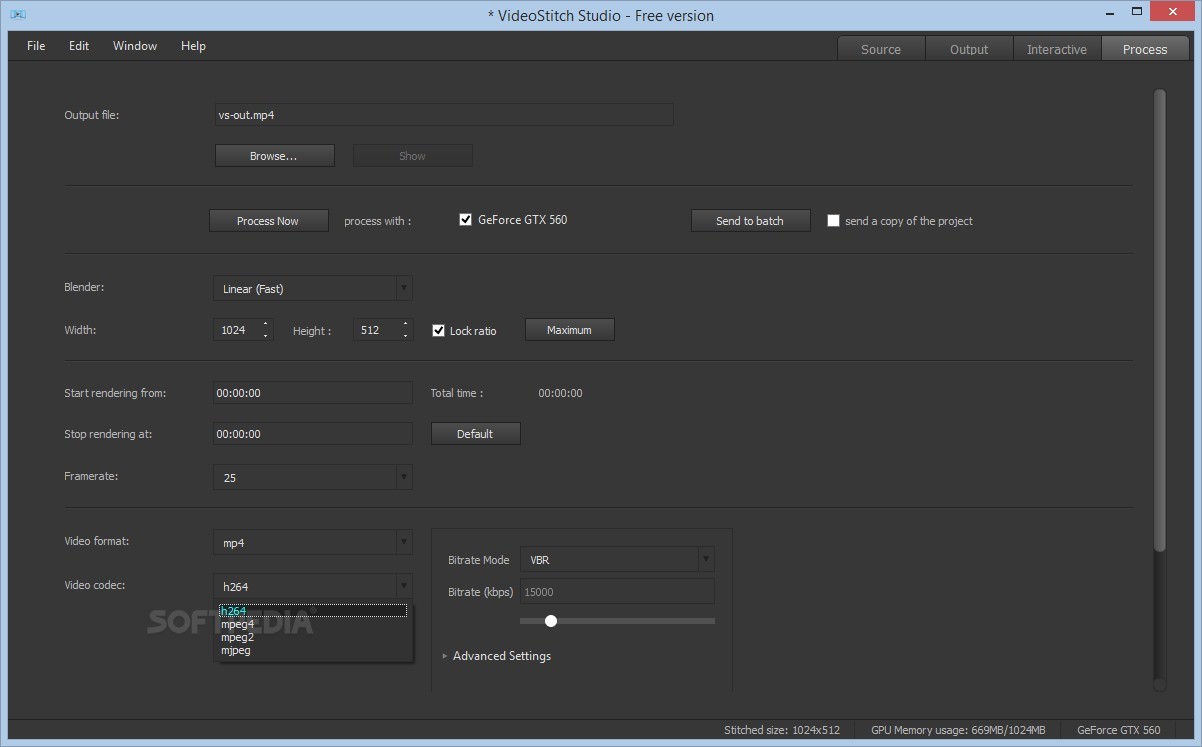This screenshot has height=747, width=1202.
Task: Click the GPU Memory usage status text
Action: point(958,730)
